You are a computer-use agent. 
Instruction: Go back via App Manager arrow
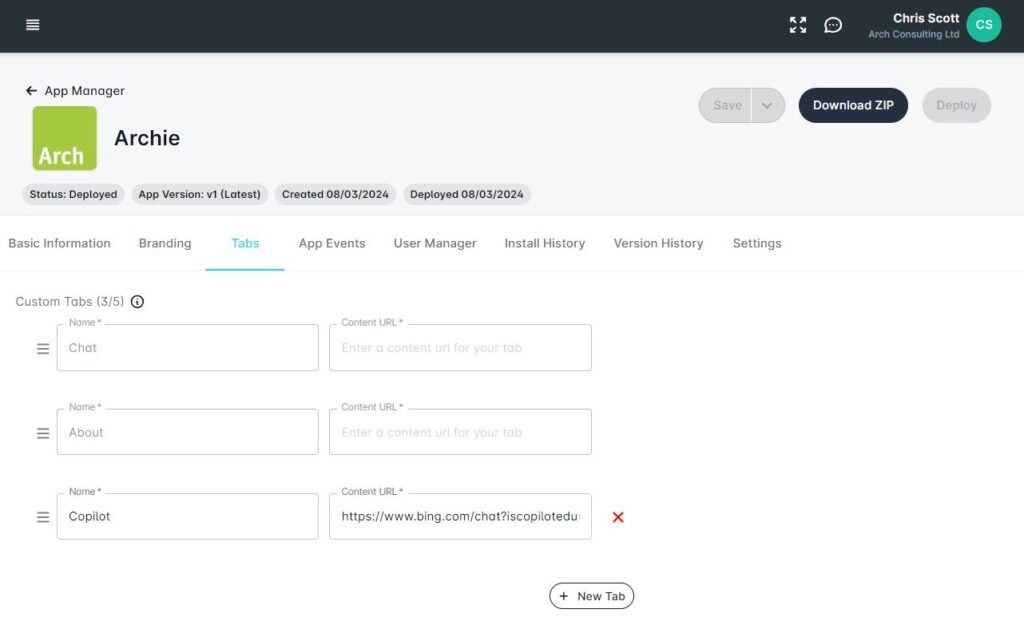coord(31,91)
